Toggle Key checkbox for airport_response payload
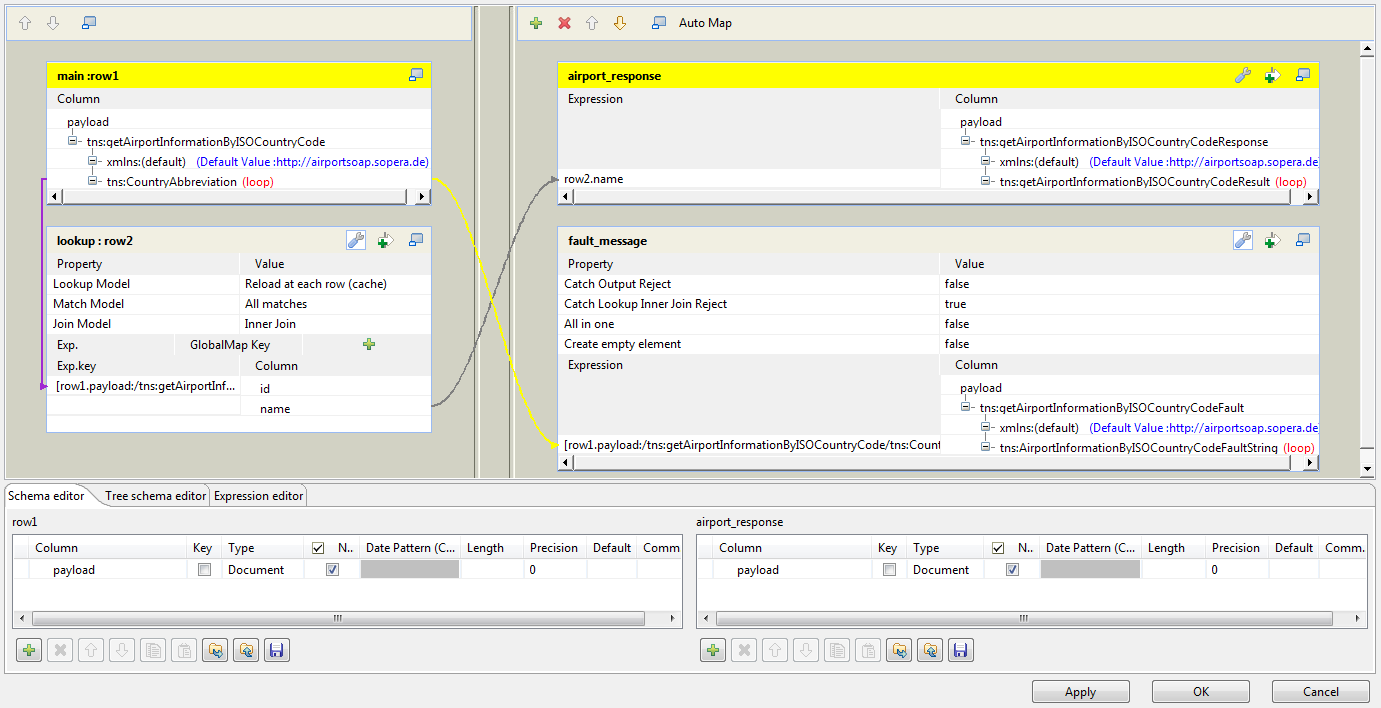The image size is (1381, 708). click(888, 570)
